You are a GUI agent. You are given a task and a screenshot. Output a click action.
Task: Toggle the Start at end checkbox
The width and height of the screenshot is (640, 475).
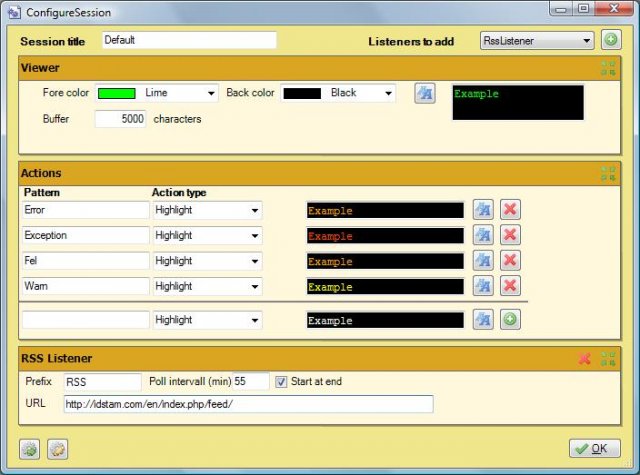click(281, 381)
